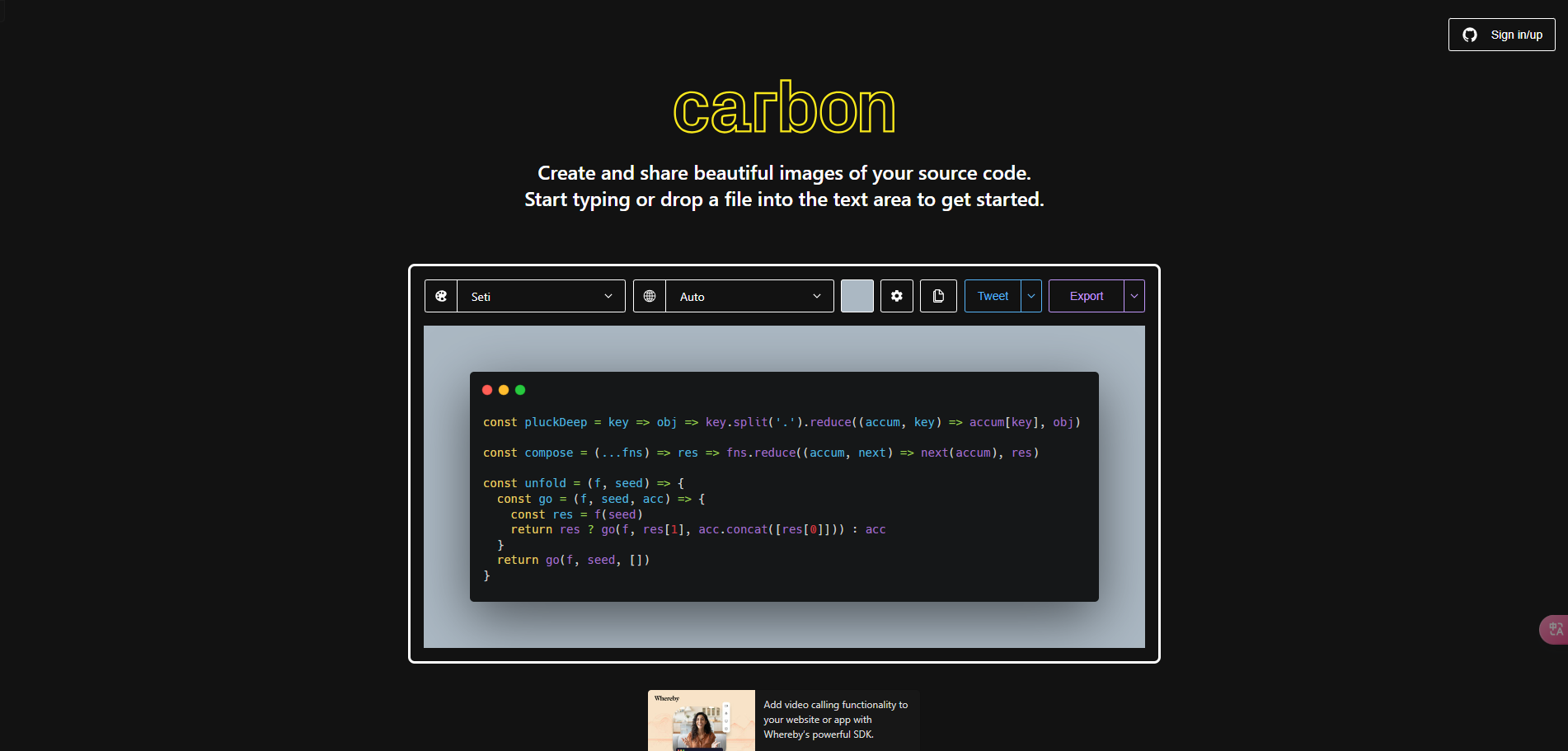Click the theme palette icon
This screenshot has width=1568, height=751.
tap(441, 296)
